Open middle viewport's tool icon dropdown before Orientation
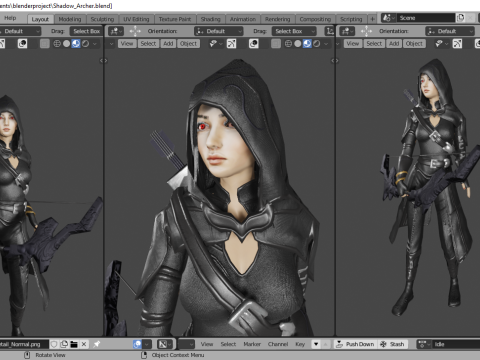This screenshot has width=480, height=360. (x=116, y=31)
